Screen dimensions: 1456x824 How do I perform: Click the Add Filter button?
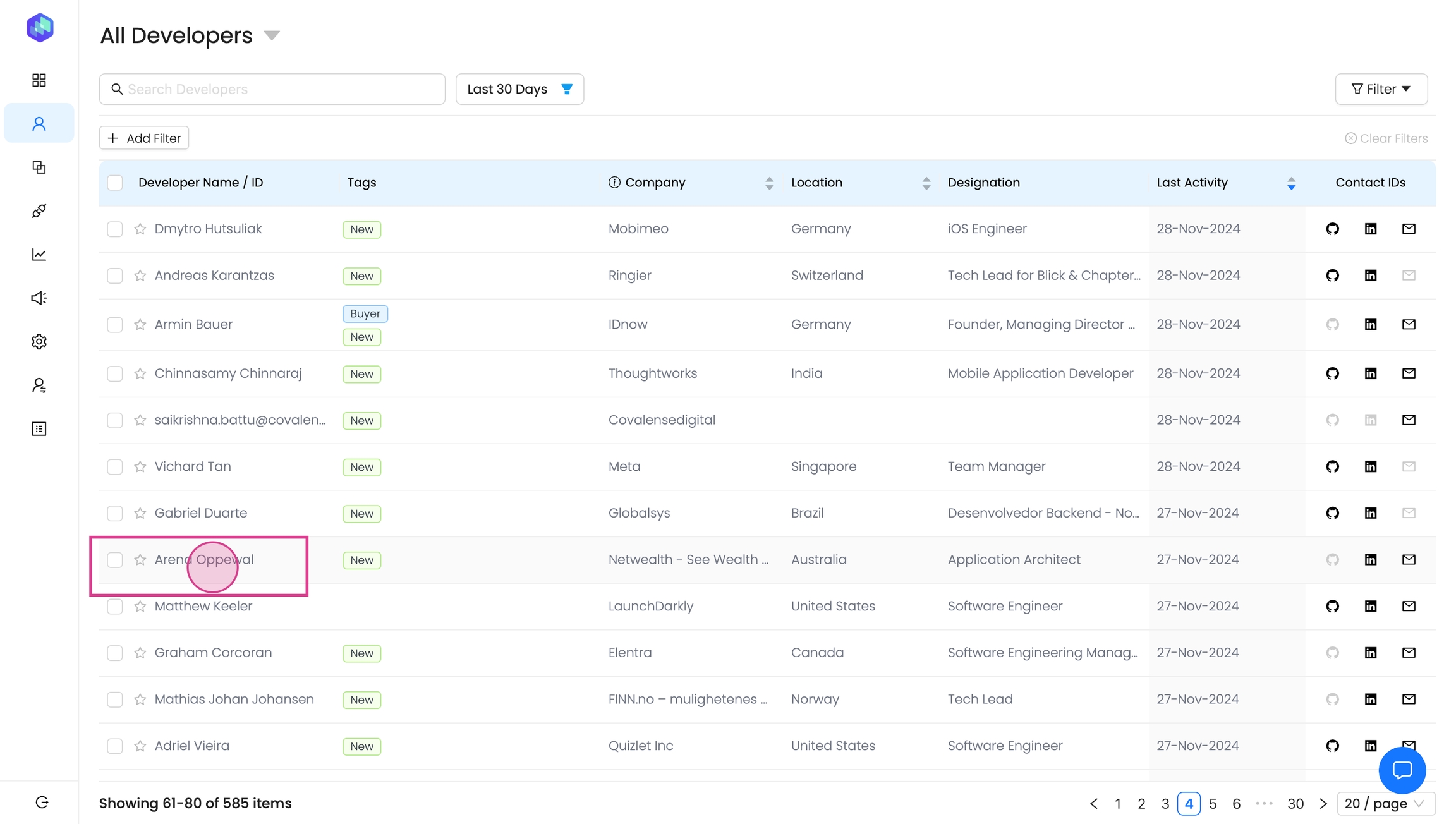pyautogui.click(x=144, y=138)
